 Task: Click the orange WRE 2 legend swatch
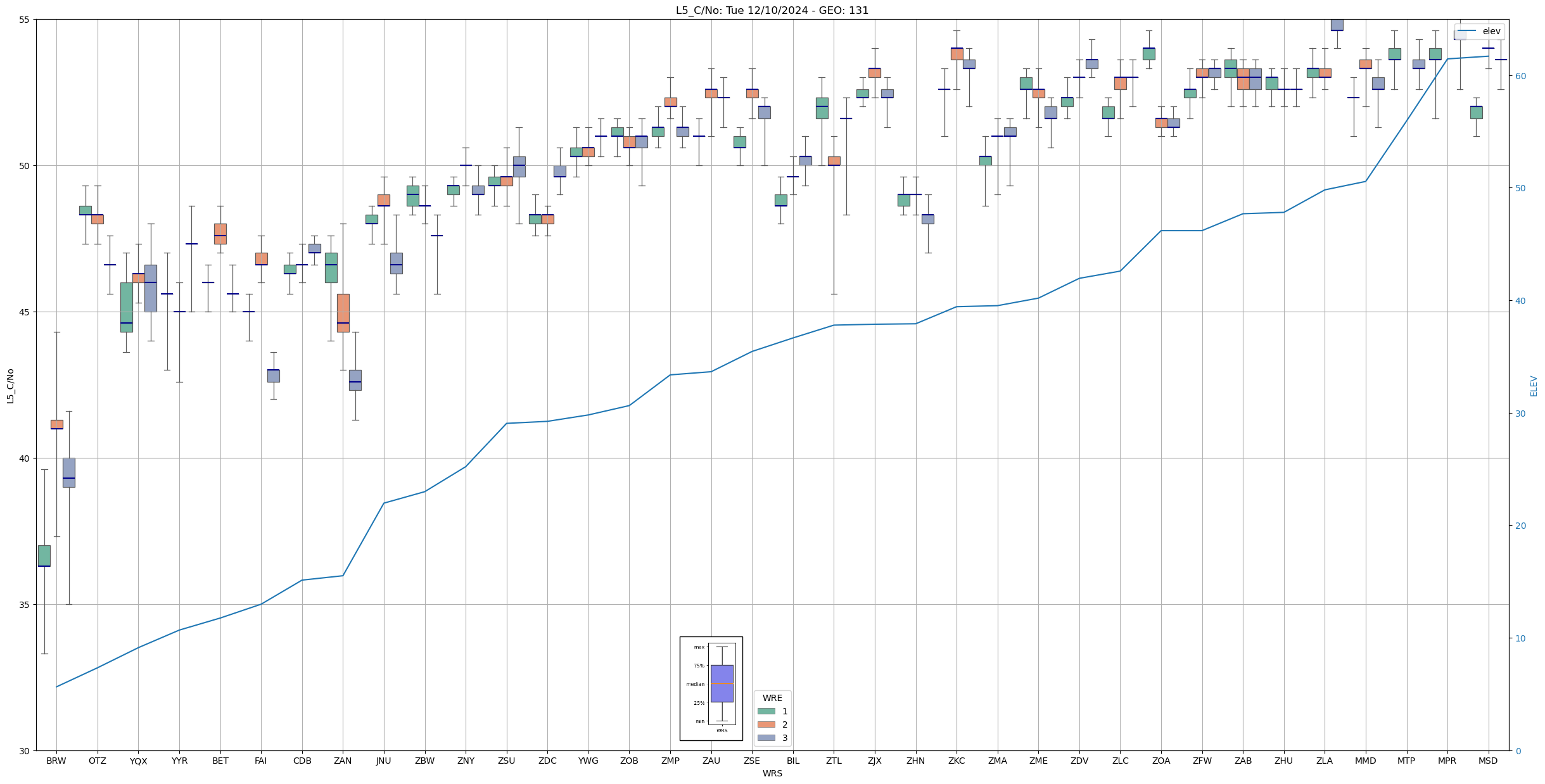(x=766, y=724)
